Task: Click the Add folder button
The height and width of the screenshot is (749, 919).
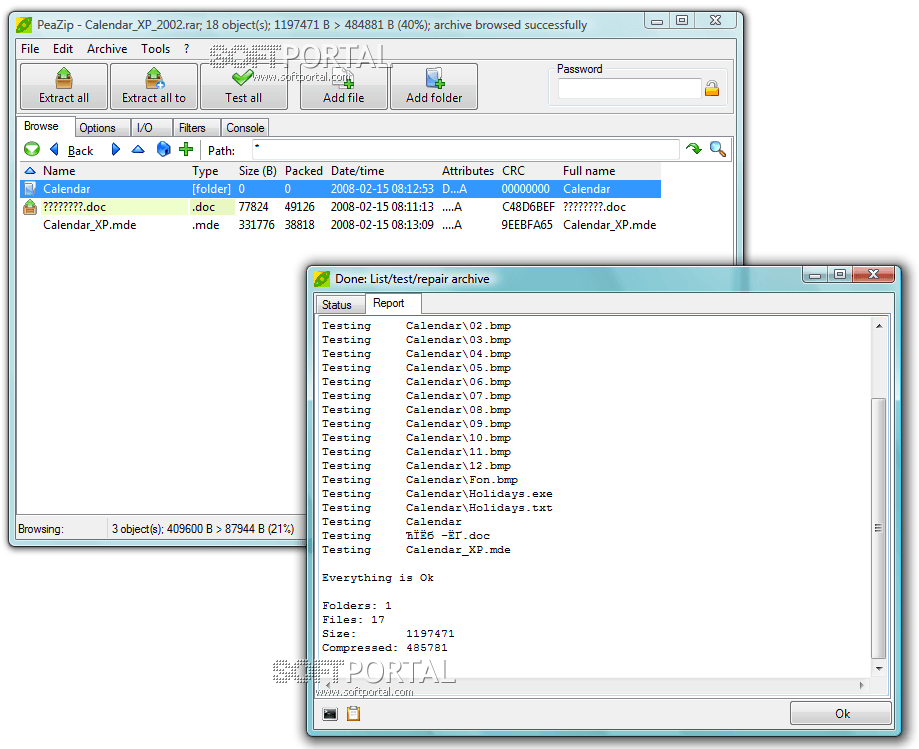Action: 434,86
